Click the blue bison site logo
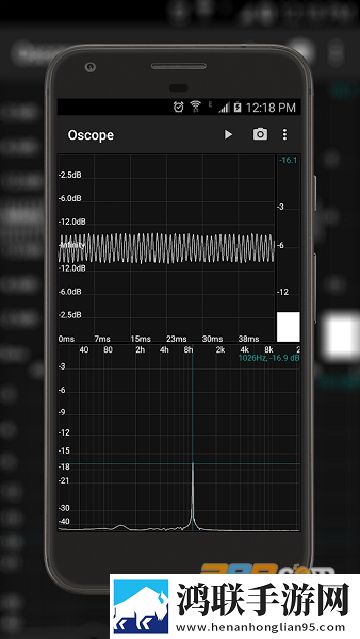This screenshot has width=360, height=639. 141,606
